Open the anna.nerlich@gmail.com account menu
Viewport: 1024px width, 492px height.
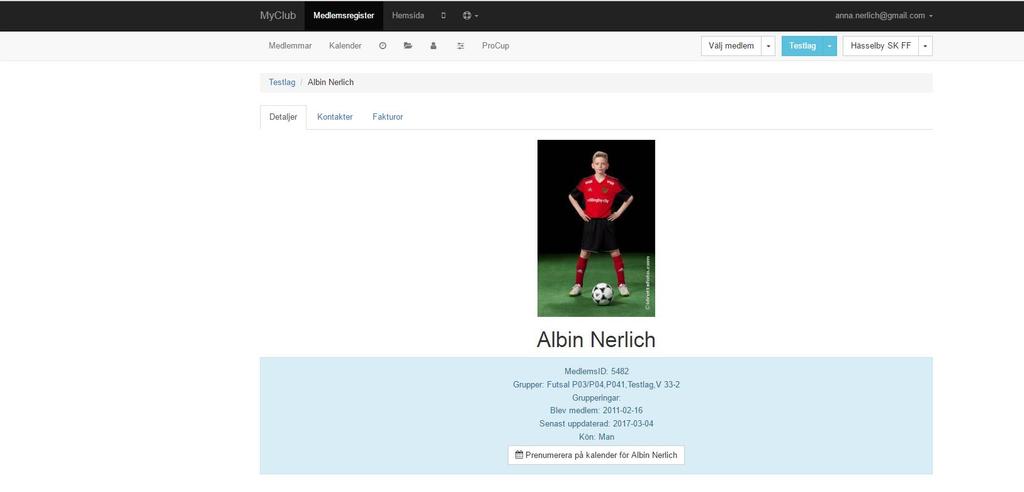[x=884, y=16]
